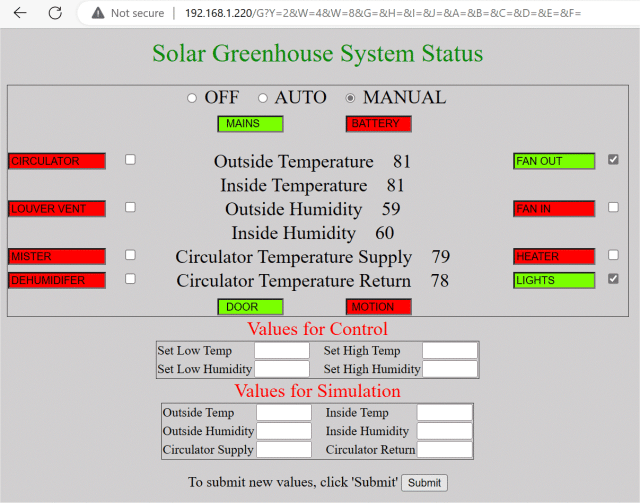This screenshot has height=503, width=640.
Task: Toggle the Mister checkbox
Action: (130, 255)
